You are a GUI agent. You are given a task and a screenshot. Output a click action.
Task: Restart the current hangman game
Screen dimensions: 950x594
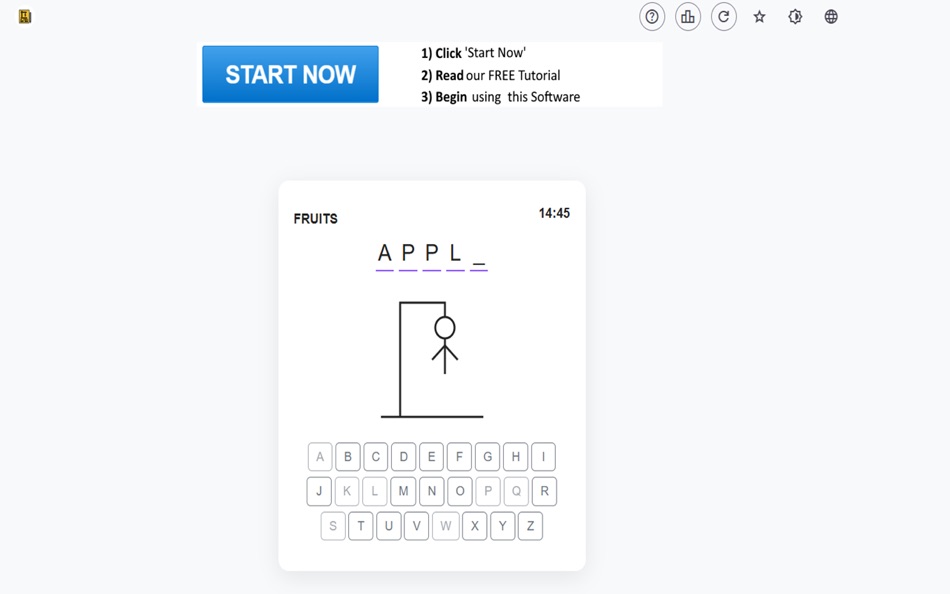click(724, 17)
